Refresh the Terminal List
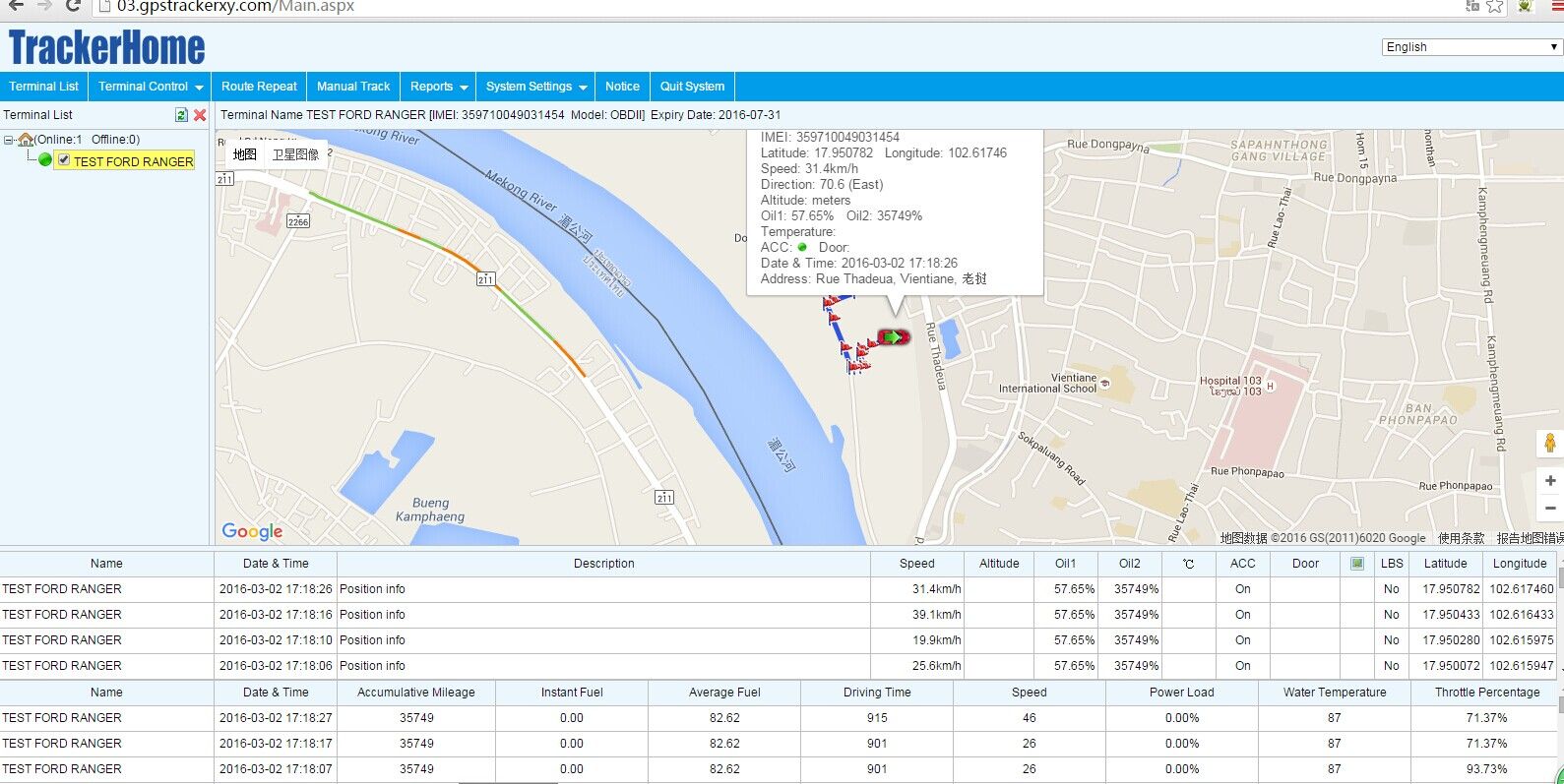1564x784 pixels. [x=181, y=115]
